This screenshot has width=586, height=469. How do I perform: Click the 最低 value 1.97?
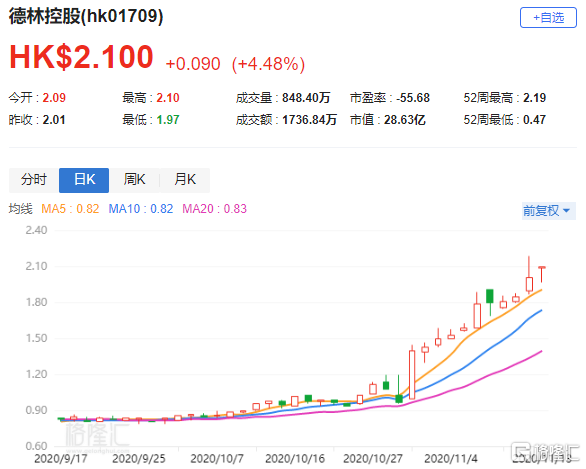pos(168,120)
